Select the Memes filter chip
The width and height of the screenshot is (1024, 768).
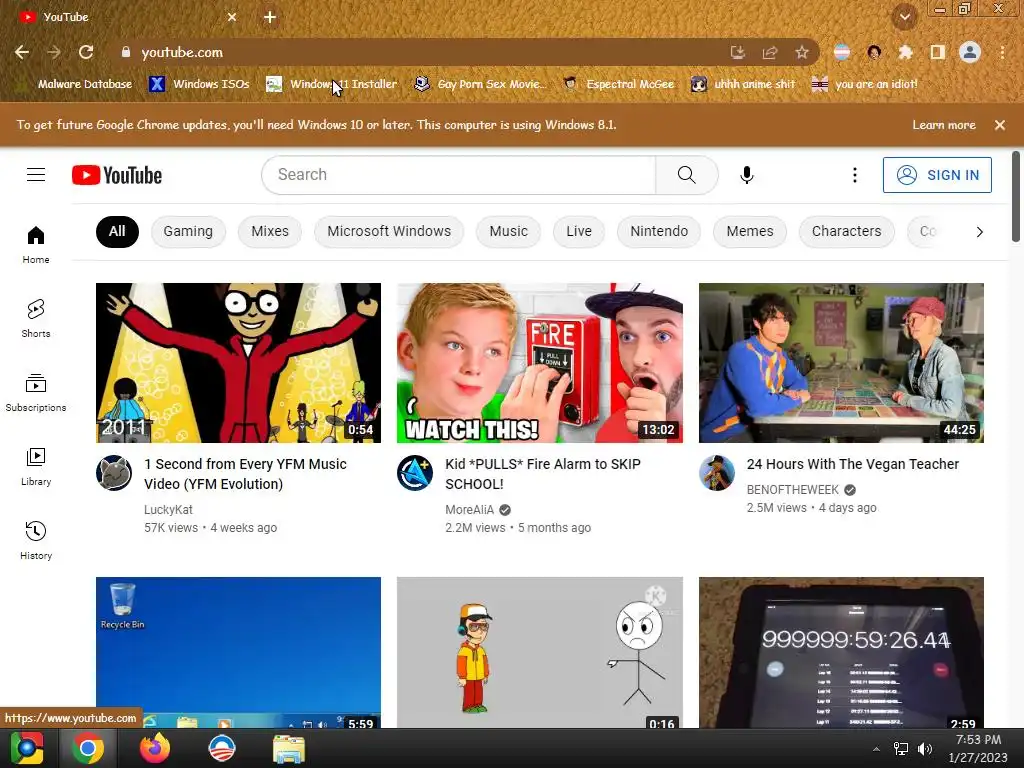point(750,232)
